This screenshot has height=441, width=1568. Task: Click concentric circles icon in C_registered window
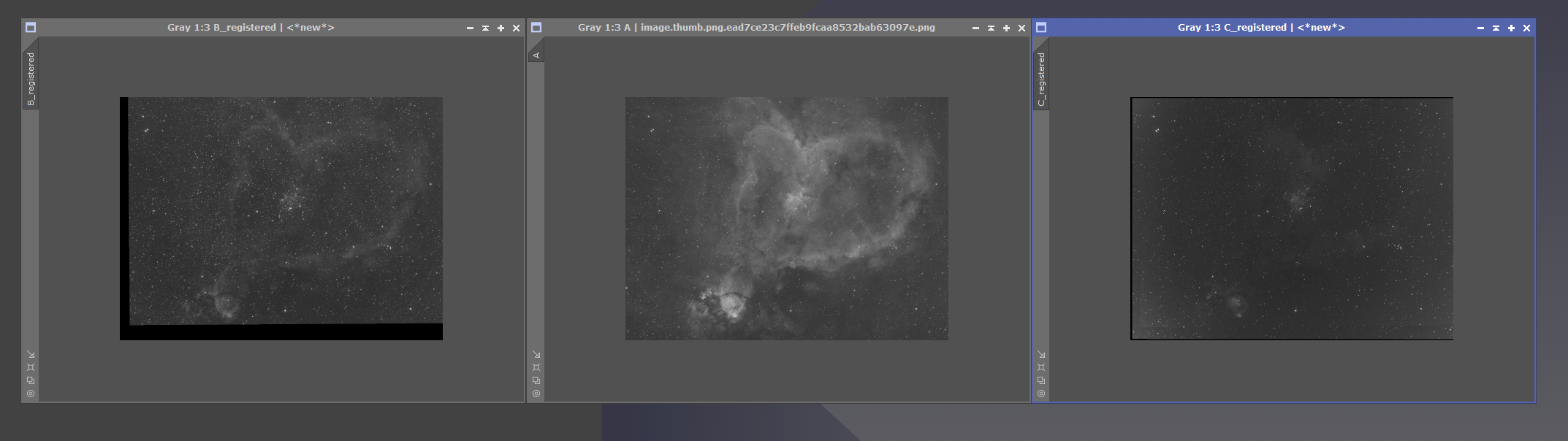1041,394
